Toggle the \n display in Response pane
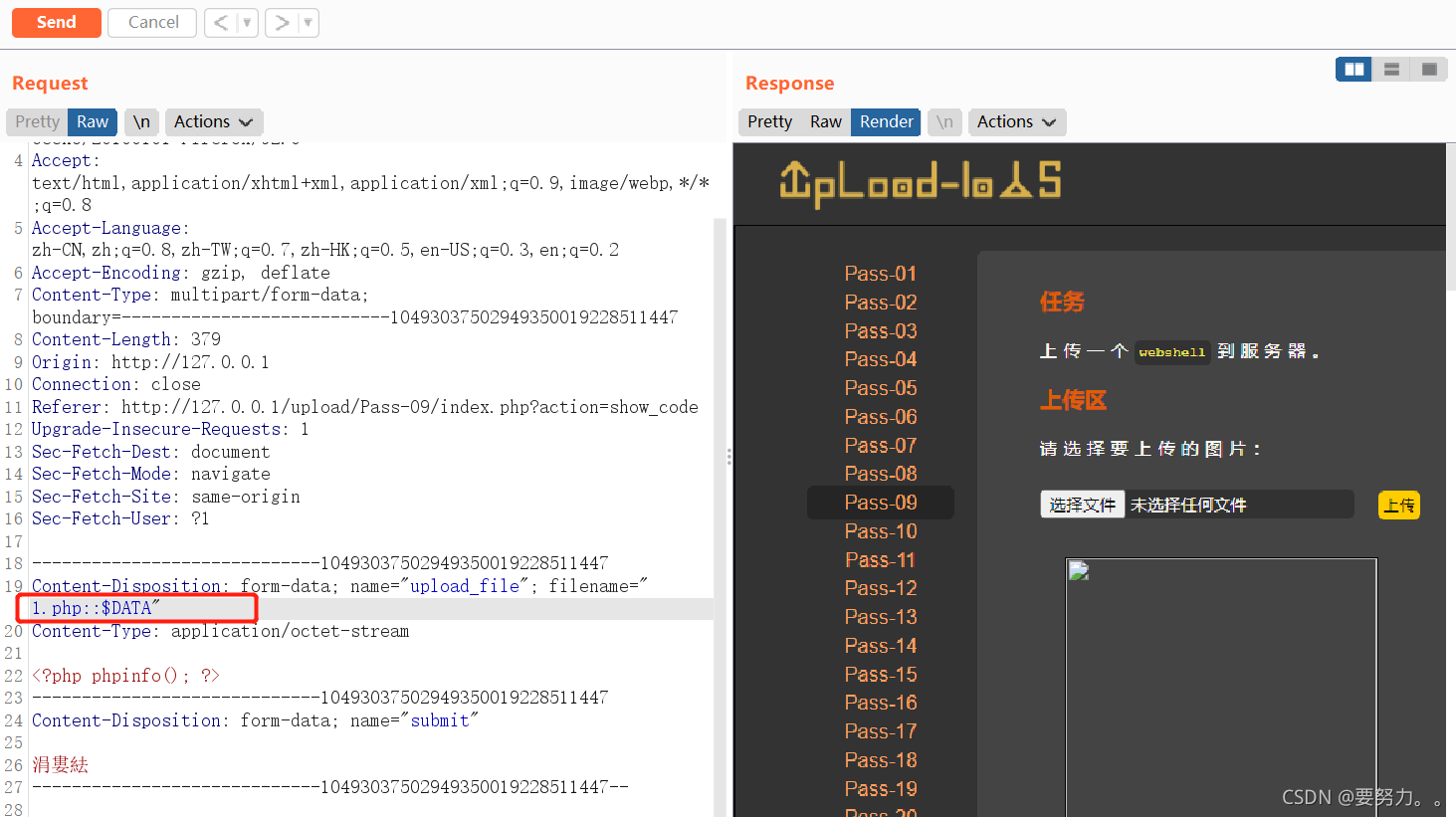The image size is (1456, 817). point(944,121)
